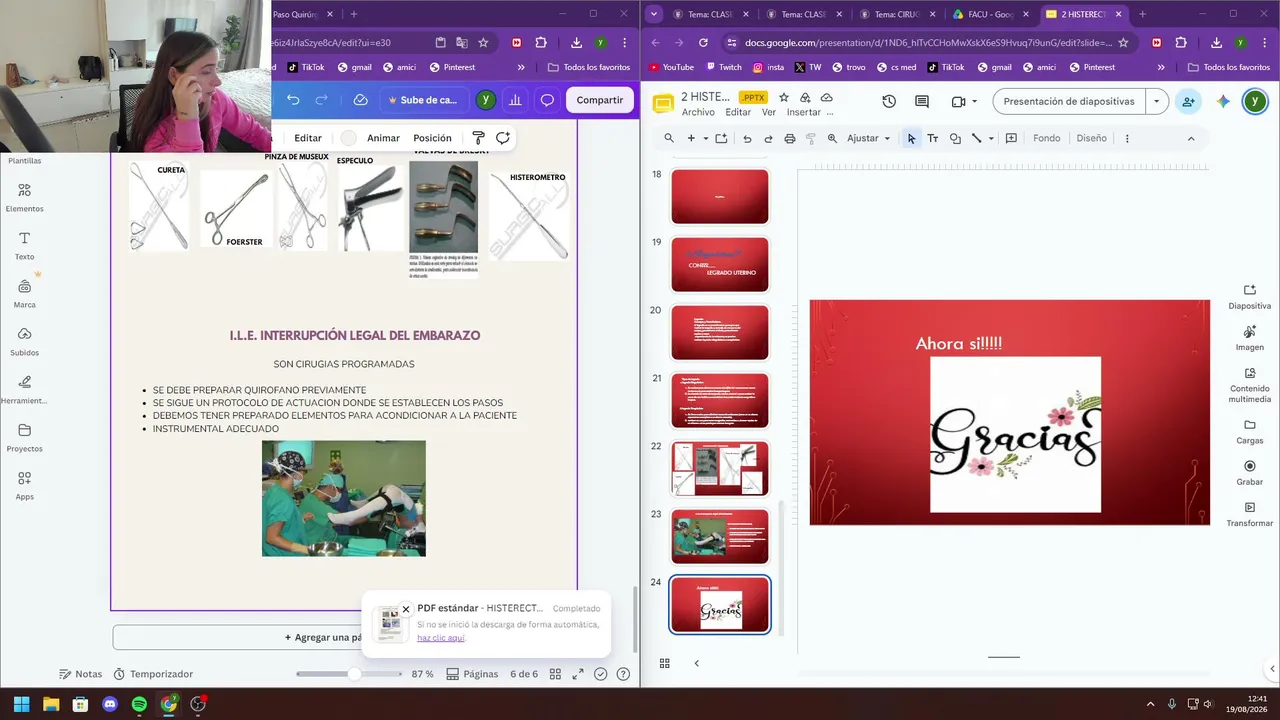Open Archivo menu in Google Slides
The image size is (1280, 720).
click(698, 112)
